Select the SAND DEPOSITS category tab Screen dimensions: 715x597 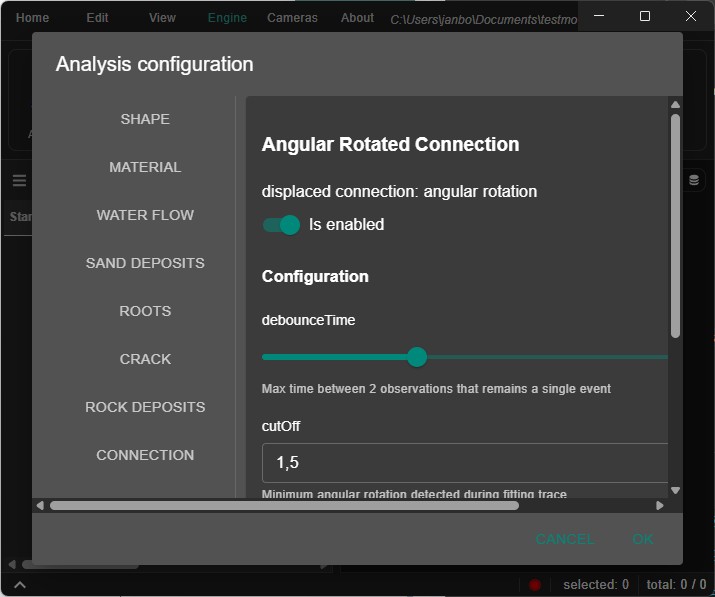point(145,263)
